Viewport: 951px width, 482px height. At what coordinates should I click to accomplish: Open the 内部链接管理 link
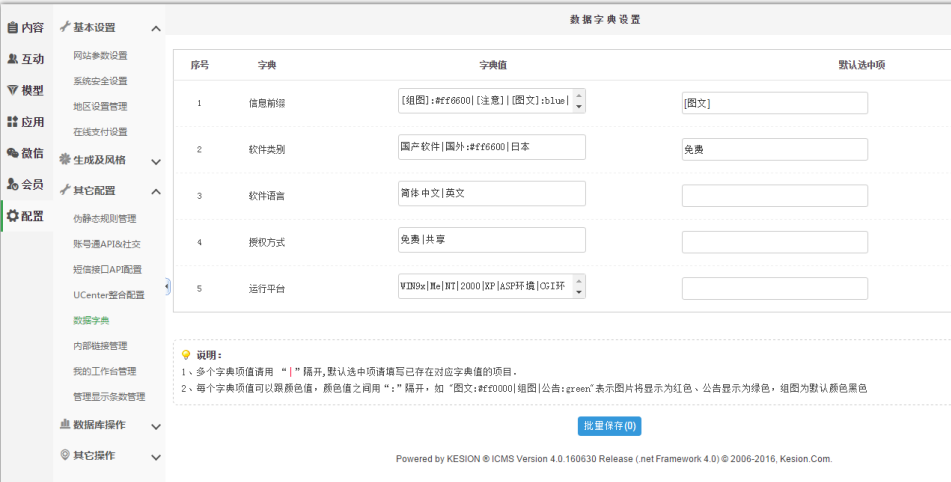point(100,346)
